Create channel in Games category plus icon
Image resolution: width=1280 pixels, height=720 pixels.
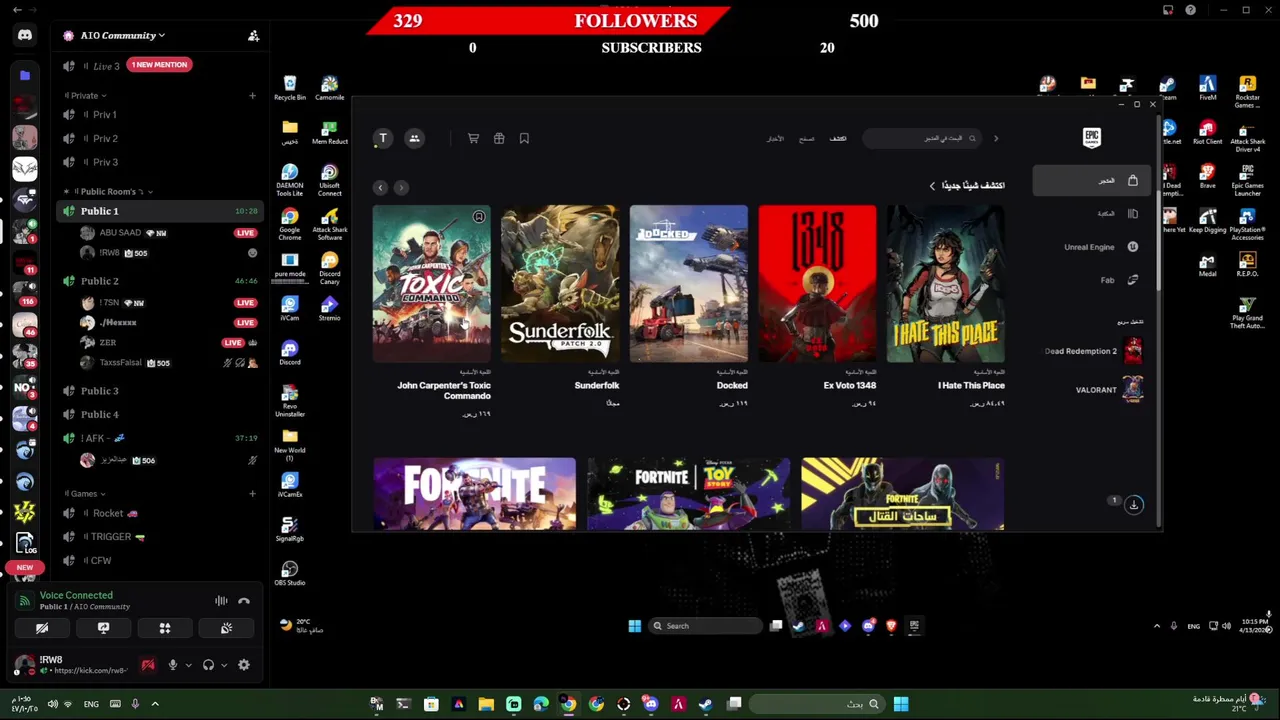tap(253, 493)
